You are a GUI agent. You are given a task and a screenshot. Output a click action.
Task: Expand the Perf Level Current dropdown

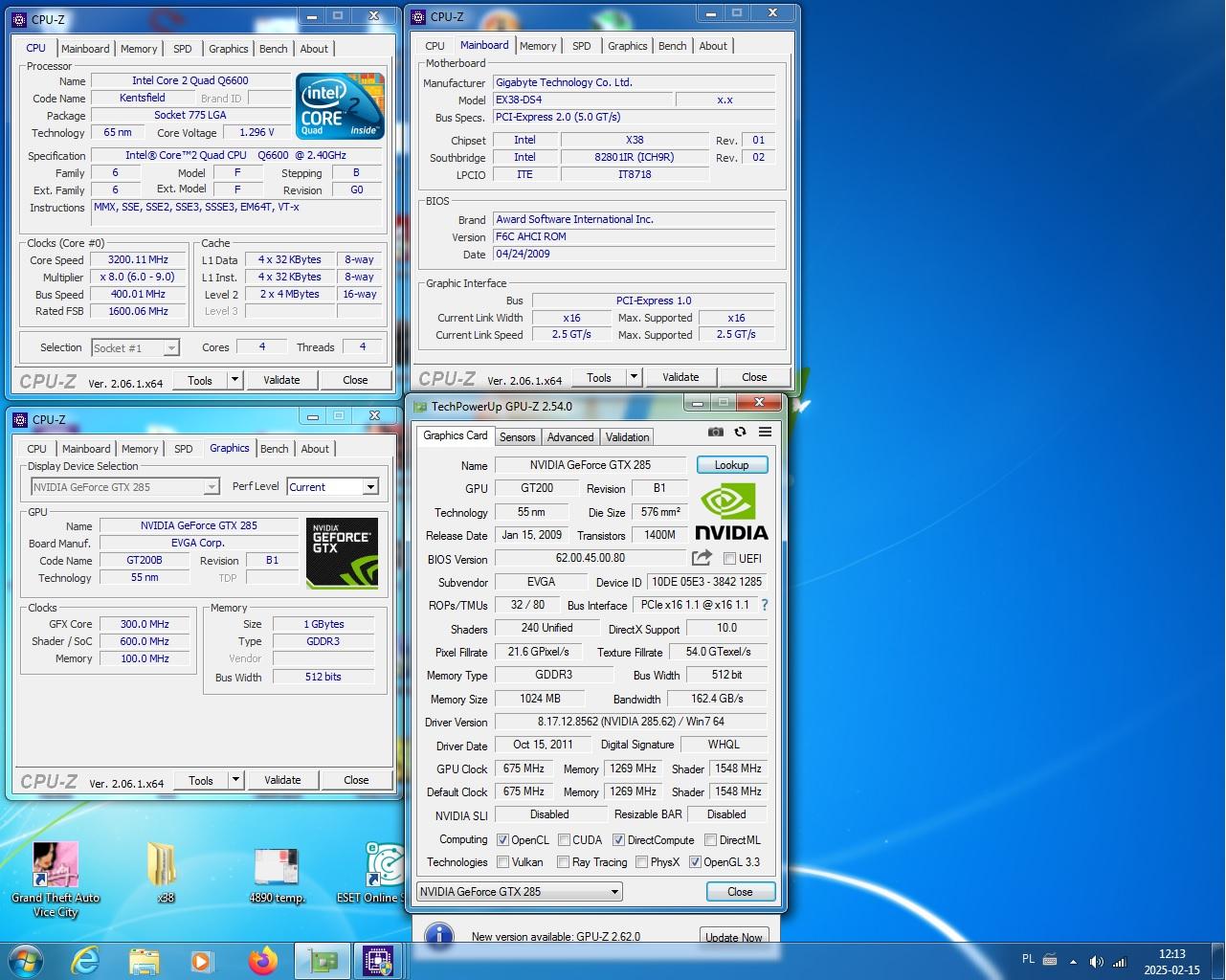pos(370,487)
